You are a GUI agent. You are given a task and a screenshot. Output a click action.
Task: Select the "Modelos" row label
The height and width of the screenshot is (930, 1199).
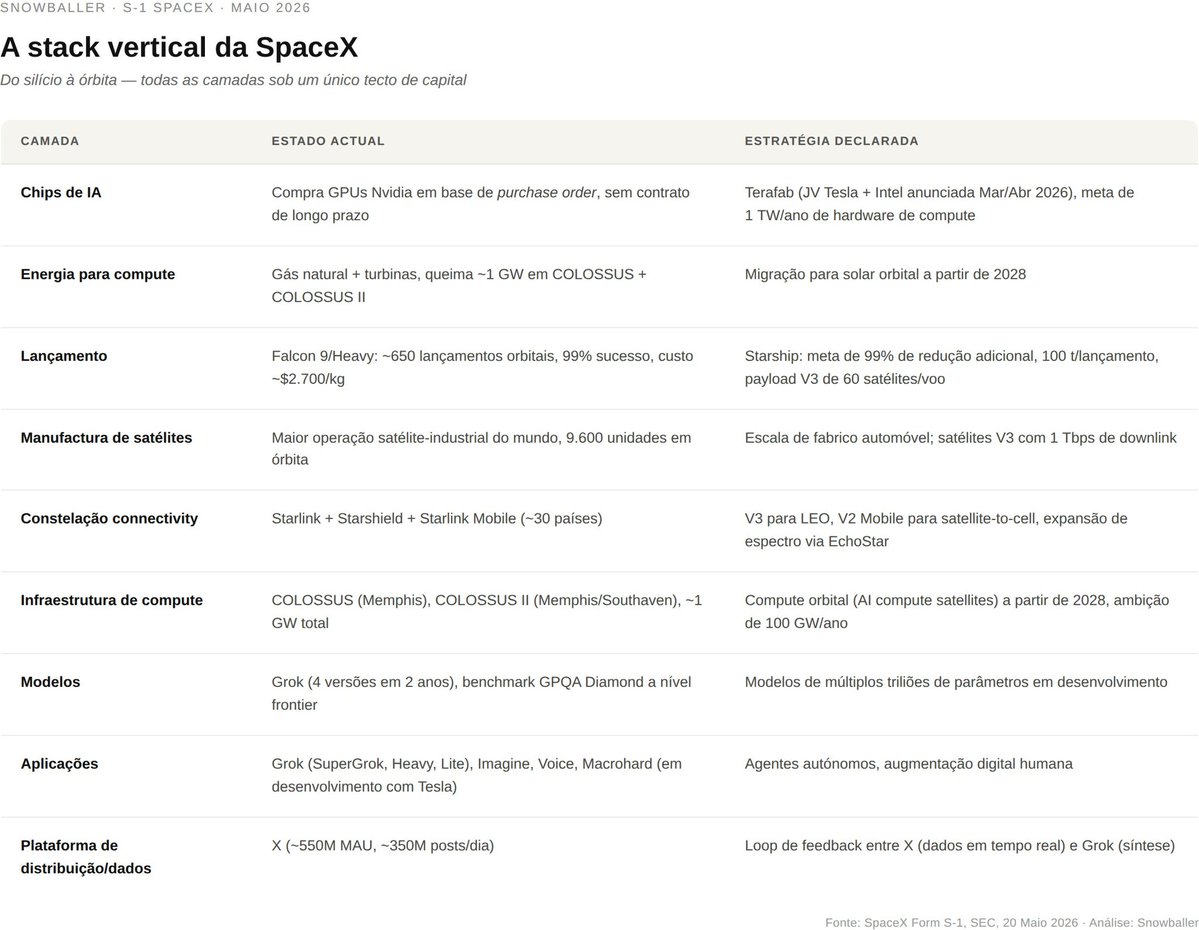(50, 682)
